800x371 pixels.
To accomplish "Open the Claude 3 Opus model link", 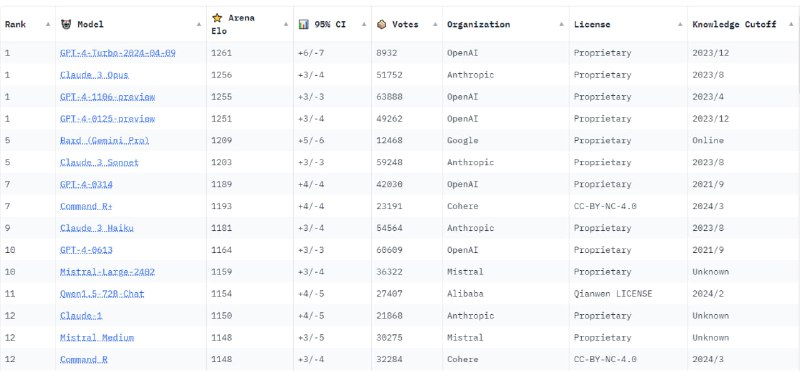I will (x=94, y=75).
